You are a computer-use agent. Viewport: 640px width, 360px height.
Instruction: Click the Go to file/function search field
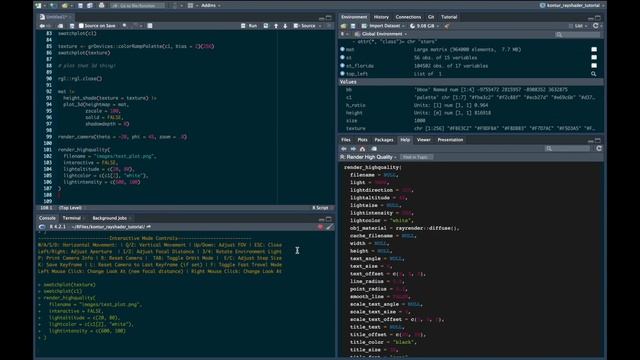(138, 5)
